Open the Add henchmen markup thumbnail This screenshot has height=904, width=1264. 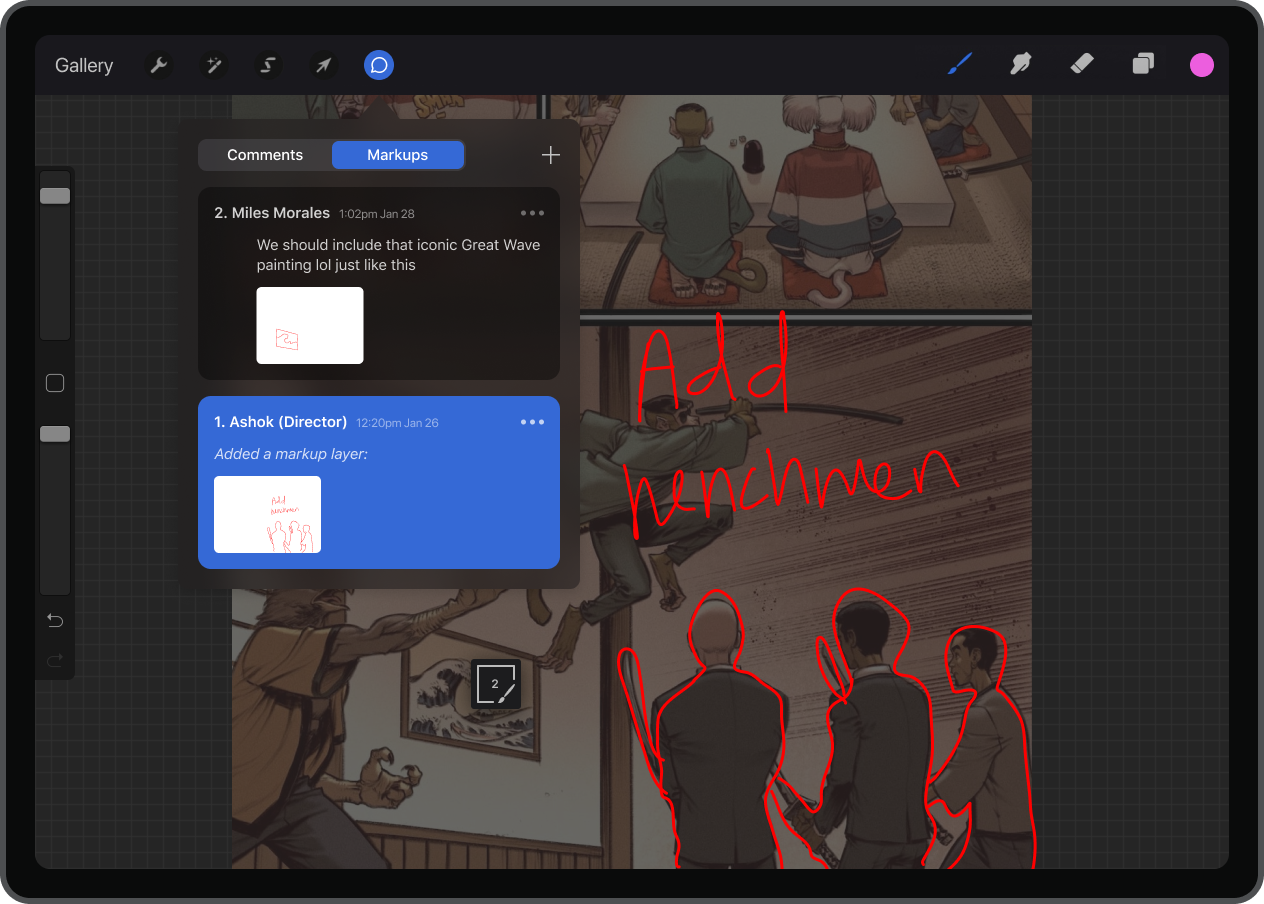click(x=267, y=514)
